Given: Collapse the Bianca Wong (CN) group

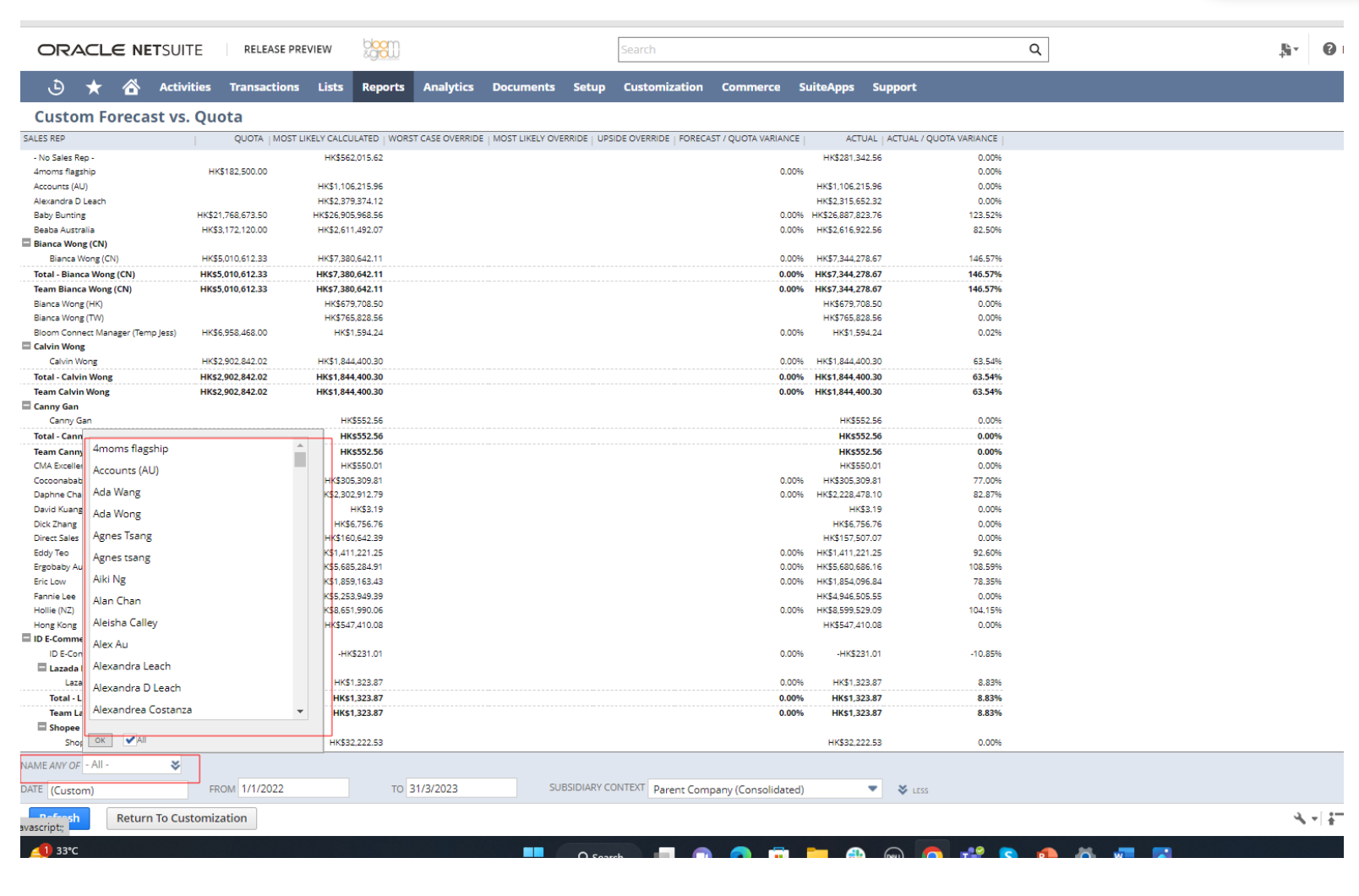Looking at the screenshot, I should 26,243.
